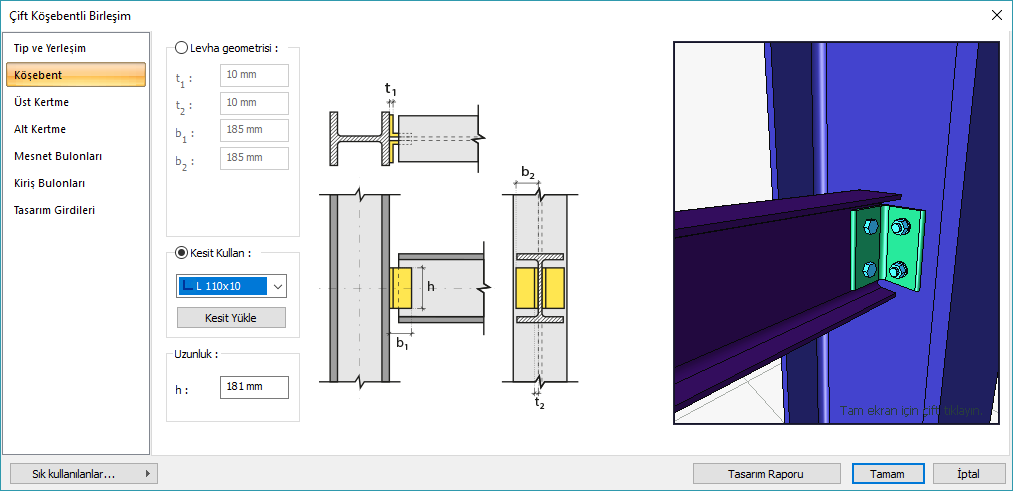This screenshot has height=491, width=1013.
Task: Open the Sık kullanılanlar menu
Action: click(x=82, y=474)
